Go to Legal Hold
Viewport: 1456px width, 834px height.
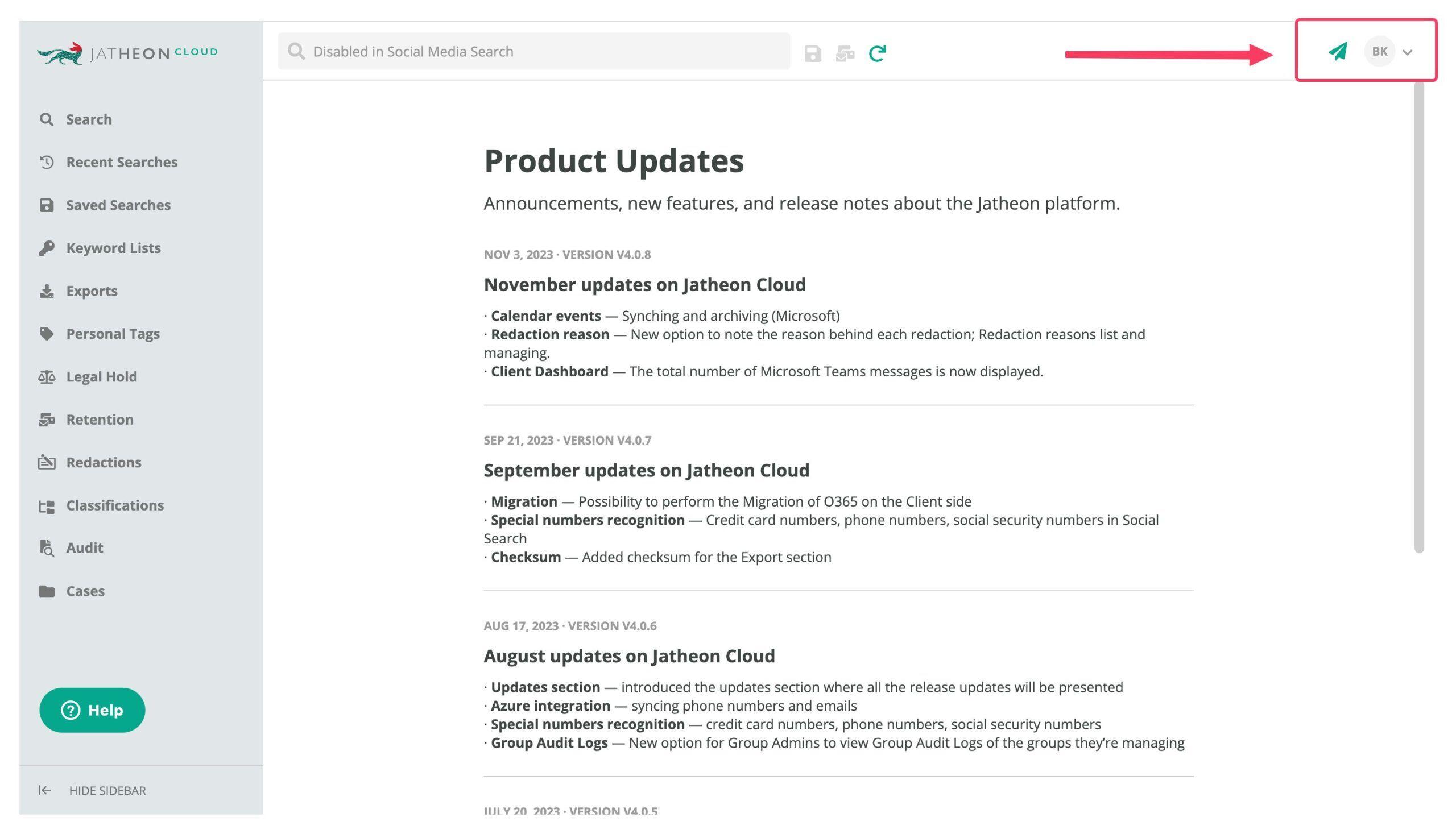[x=101, y=377]
